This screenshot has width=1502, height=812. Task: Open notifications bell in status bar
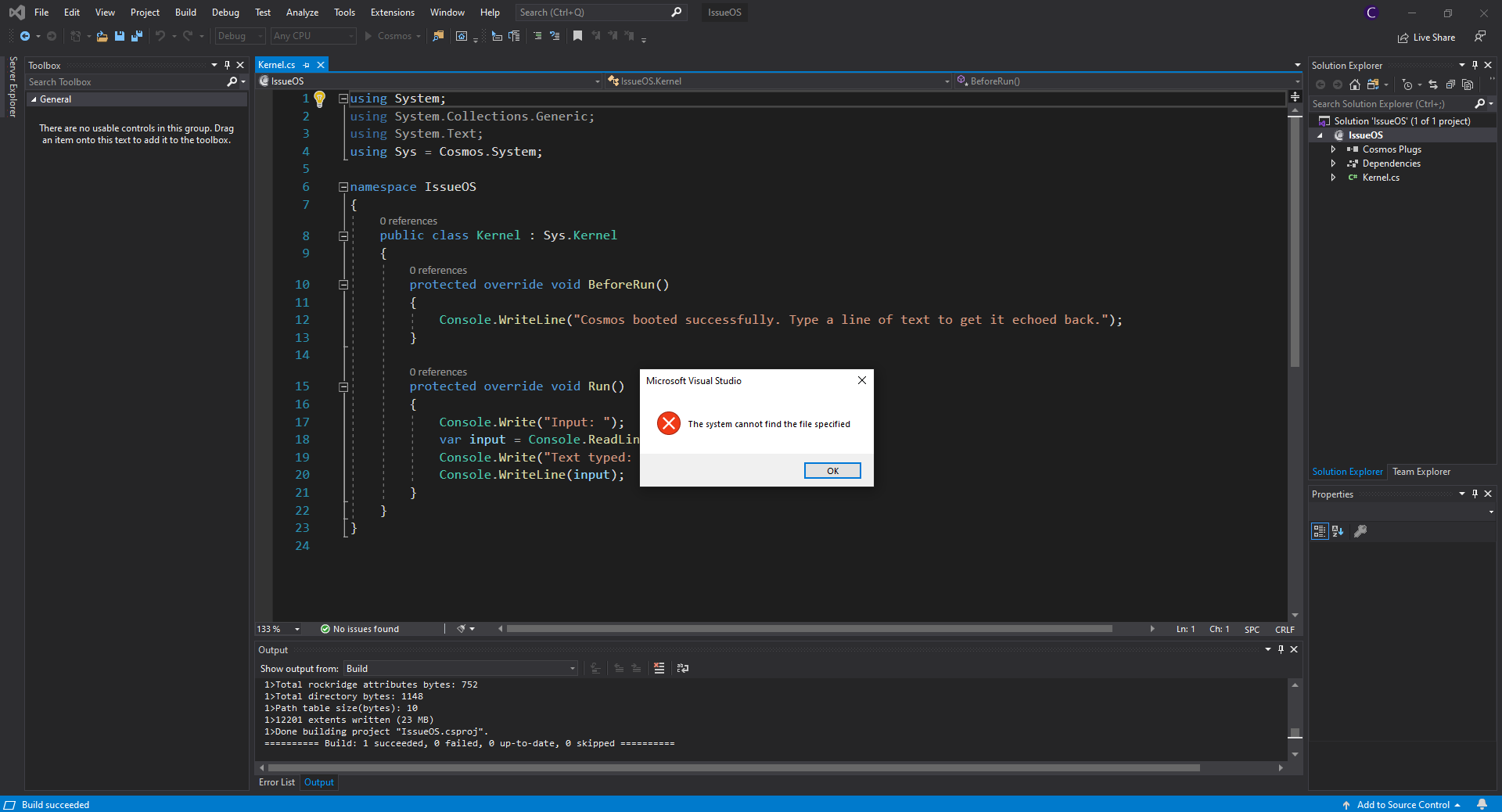point(1482,804)
